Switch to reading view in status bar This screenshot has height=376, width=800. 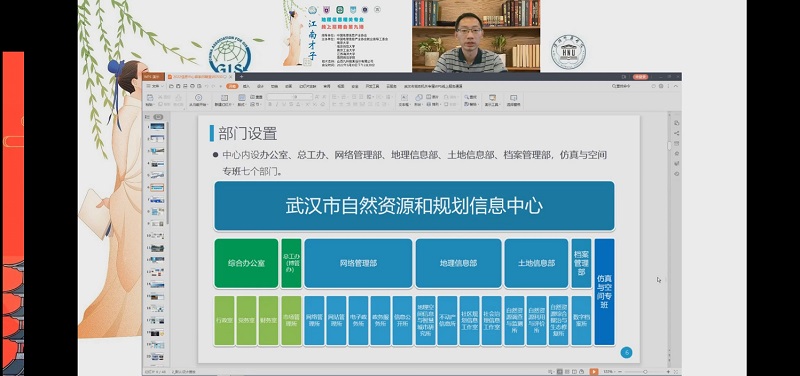click(574, 371)
